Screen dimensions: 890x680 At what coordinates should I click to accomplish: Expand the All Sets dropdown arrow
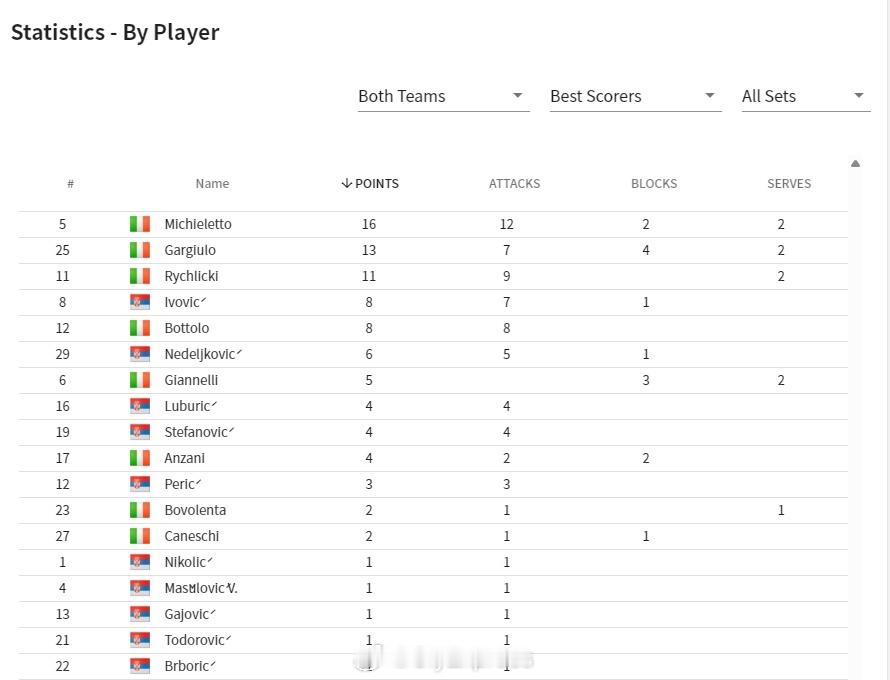(859, 95)
